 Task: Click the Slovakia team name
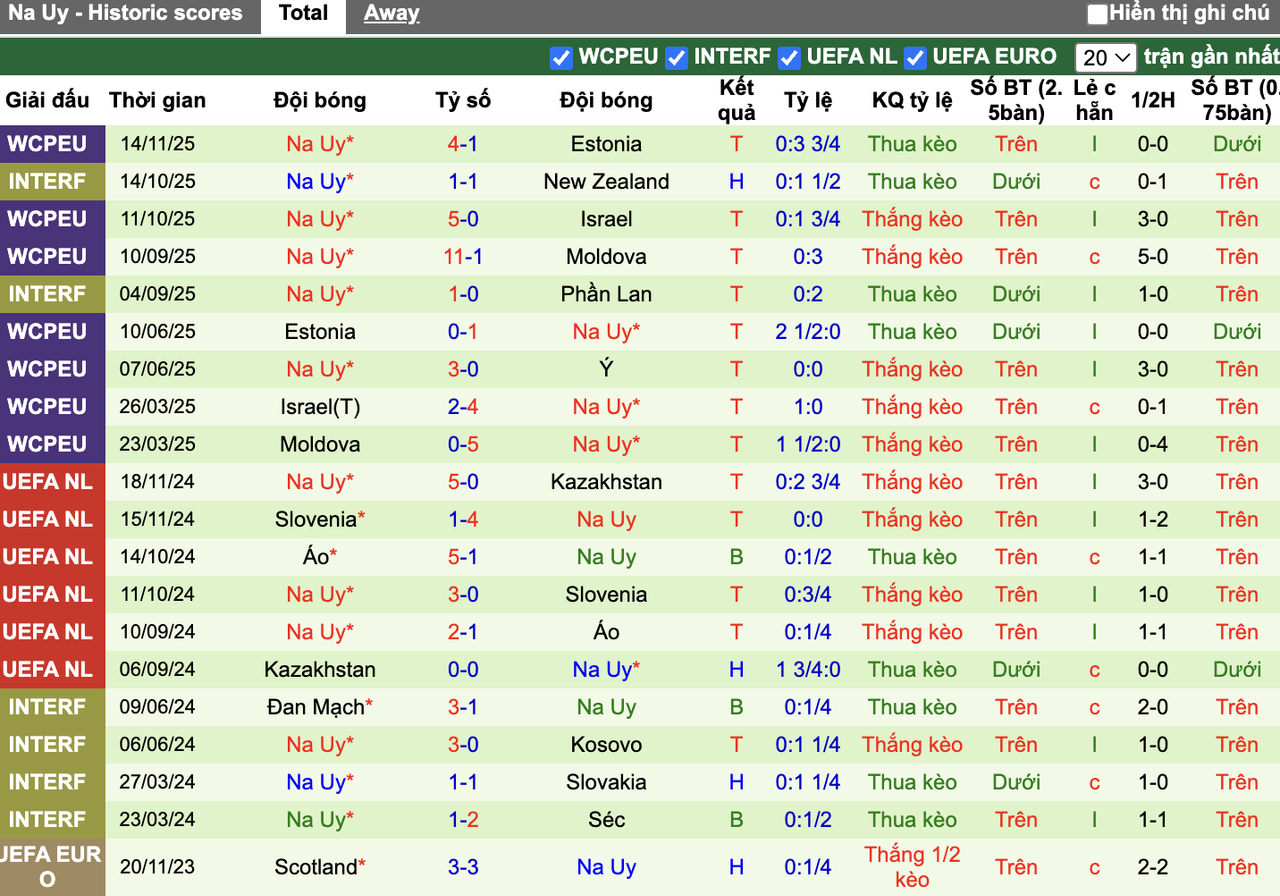coord(606,782)
